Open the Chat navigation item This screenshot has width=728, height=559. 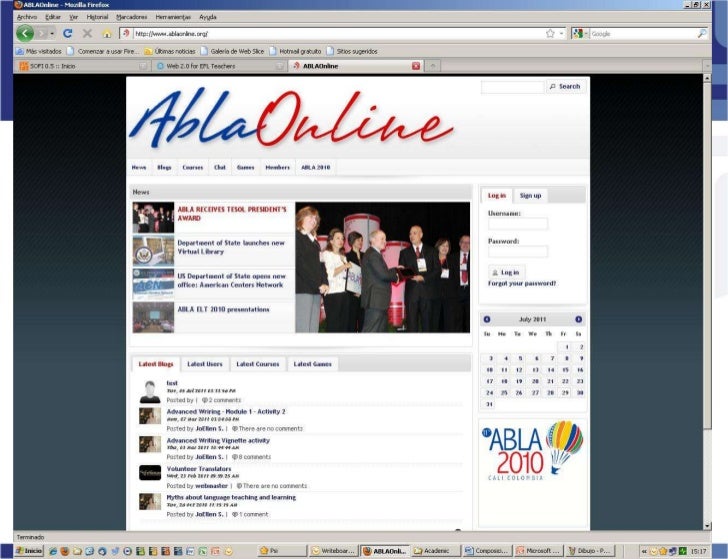[x=220, y=167]
